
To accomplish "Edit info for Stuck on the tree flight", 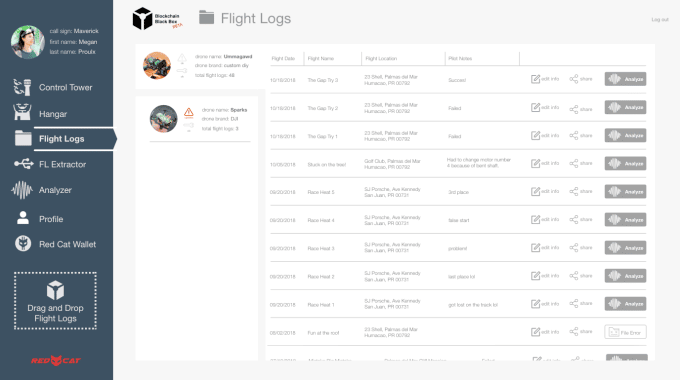I will point(545,163).
